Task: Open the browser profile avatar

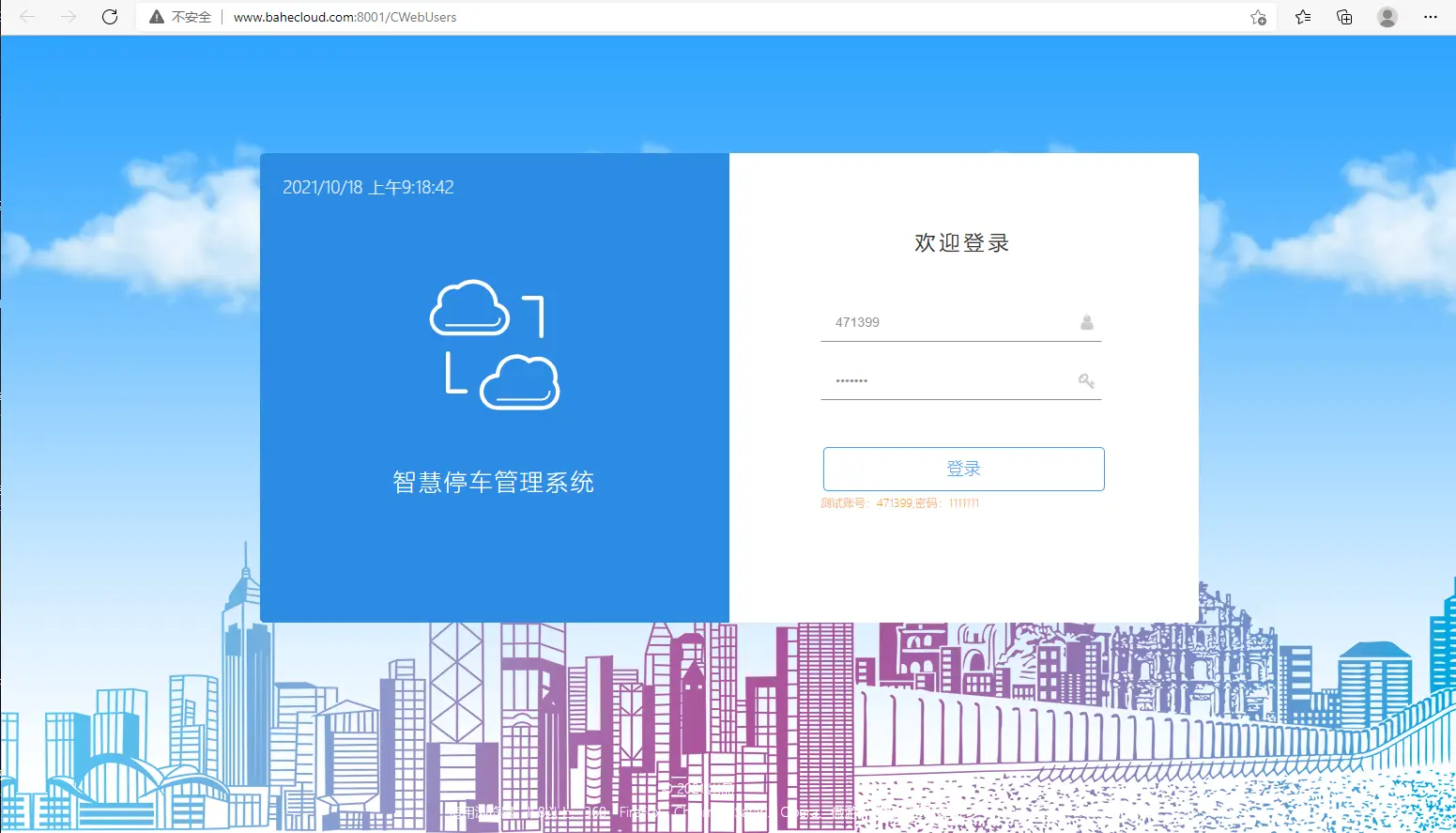Action: pyautogui.click(x=1387, y=17)
